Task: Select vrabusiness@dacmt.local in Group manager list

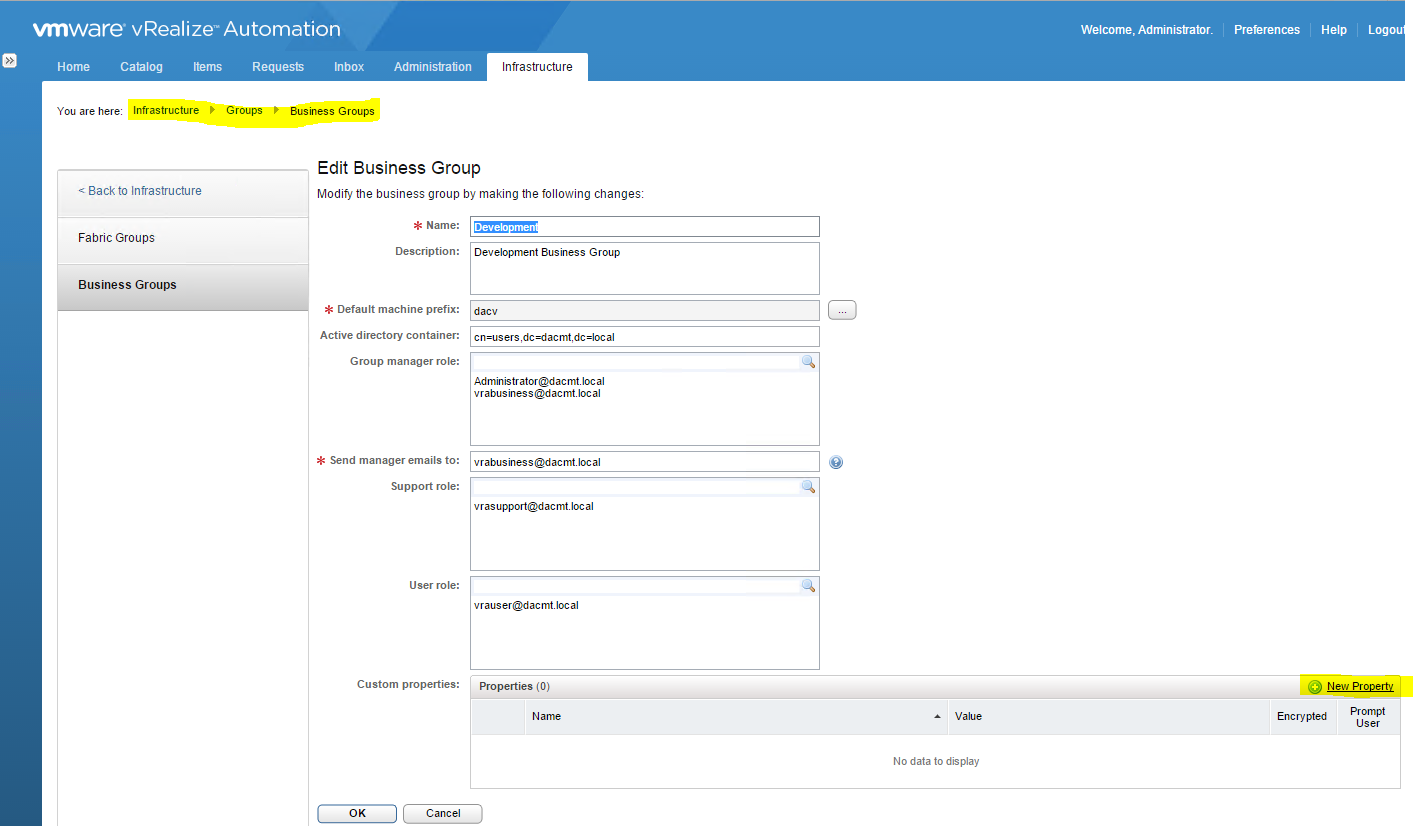Action: point(537,394)
